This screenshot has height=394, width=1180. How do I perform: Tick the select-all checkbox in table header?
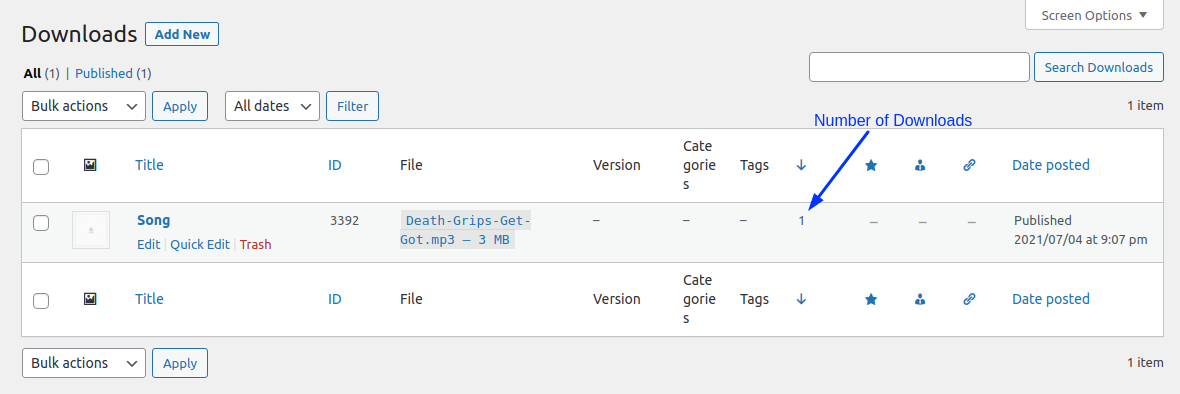pos(41,167)
